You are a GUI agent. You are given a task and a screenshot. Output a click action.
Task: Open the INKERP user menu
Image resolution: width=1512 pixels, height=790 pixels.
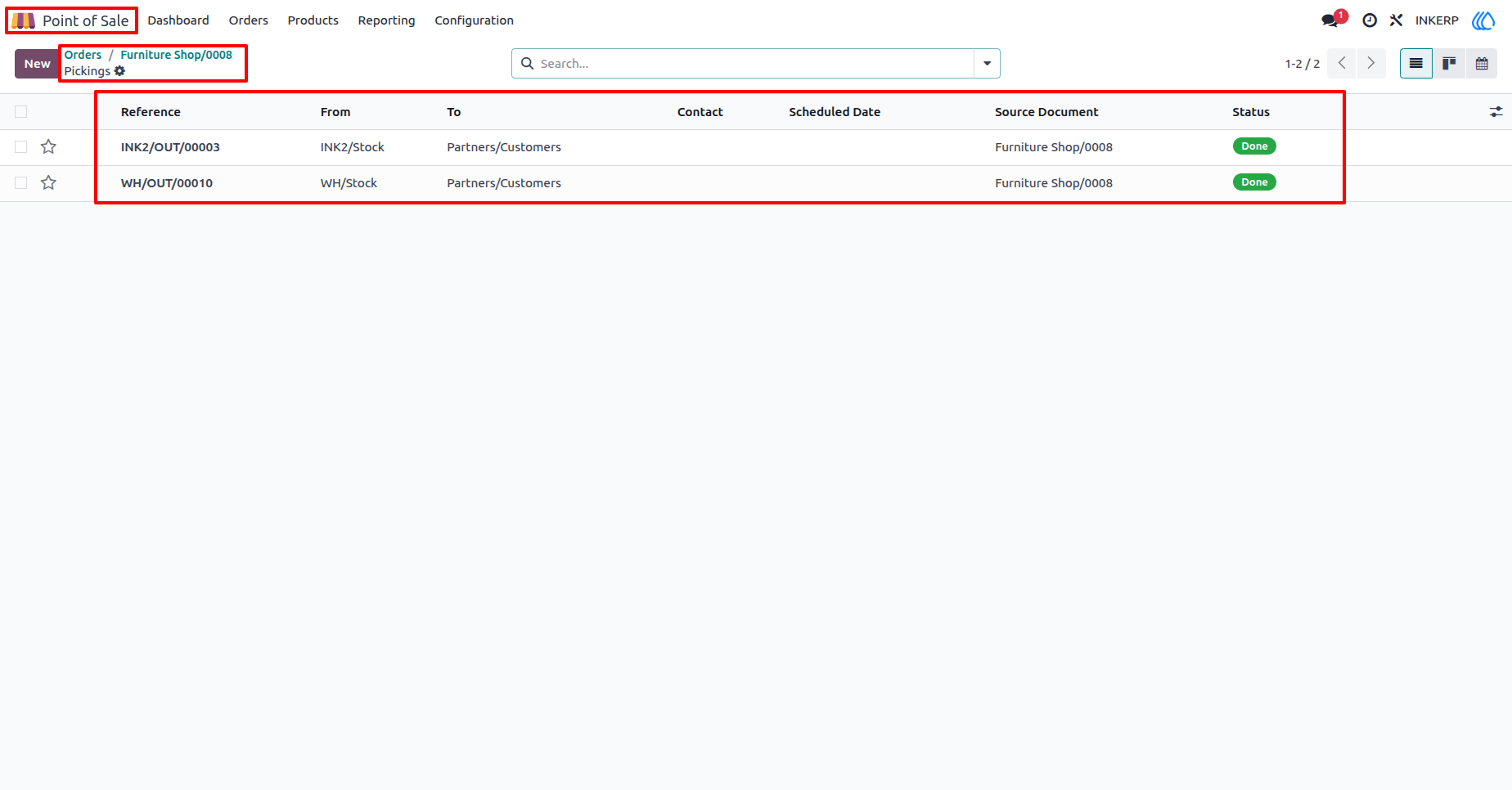(1437, 20)
